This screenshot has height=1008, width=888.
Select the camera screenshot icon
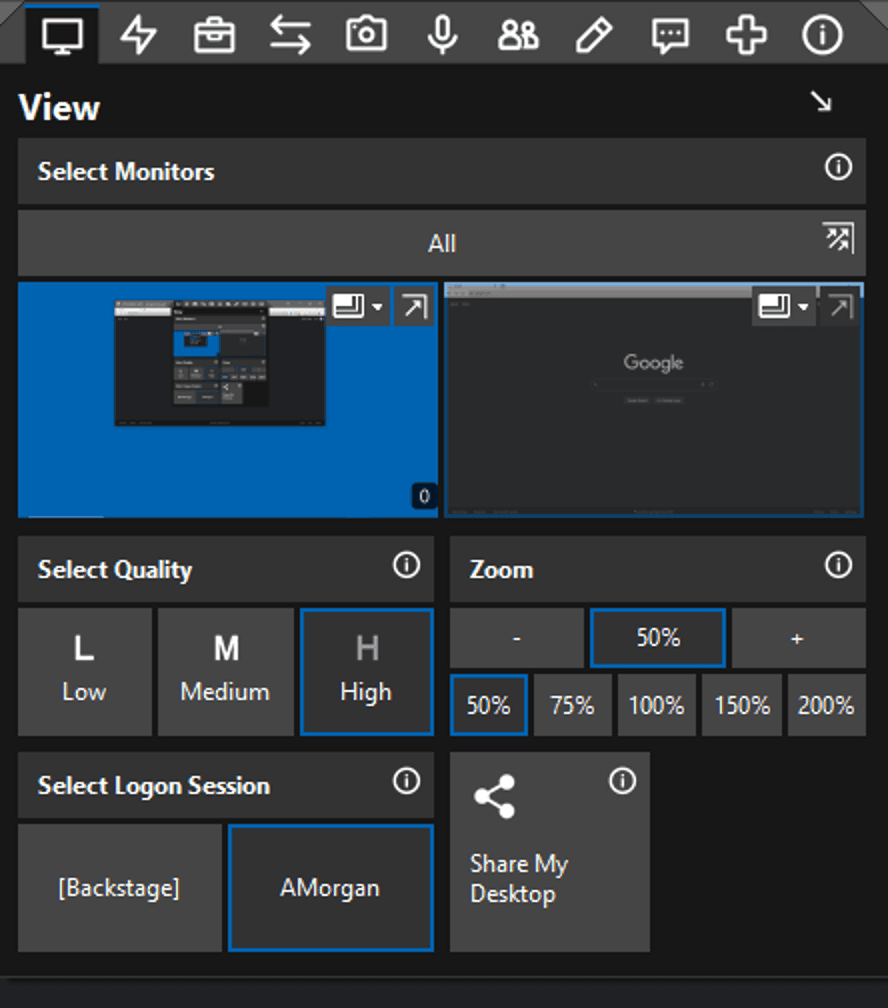pyautogui.click(x=367, y=35)
